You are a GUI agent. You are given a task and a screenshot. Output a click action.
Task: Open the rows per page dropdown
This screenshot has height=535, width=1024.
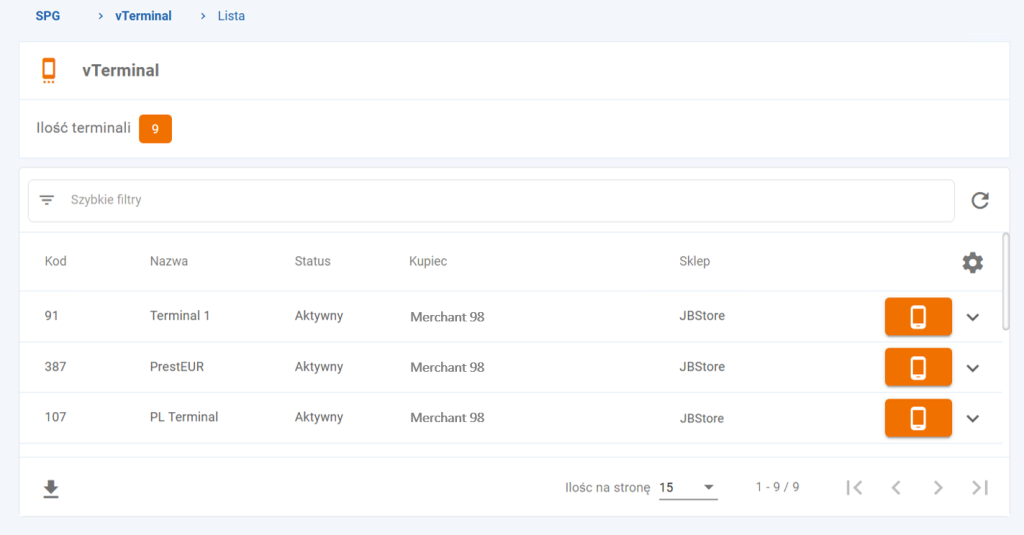click(x=688, y=488)
